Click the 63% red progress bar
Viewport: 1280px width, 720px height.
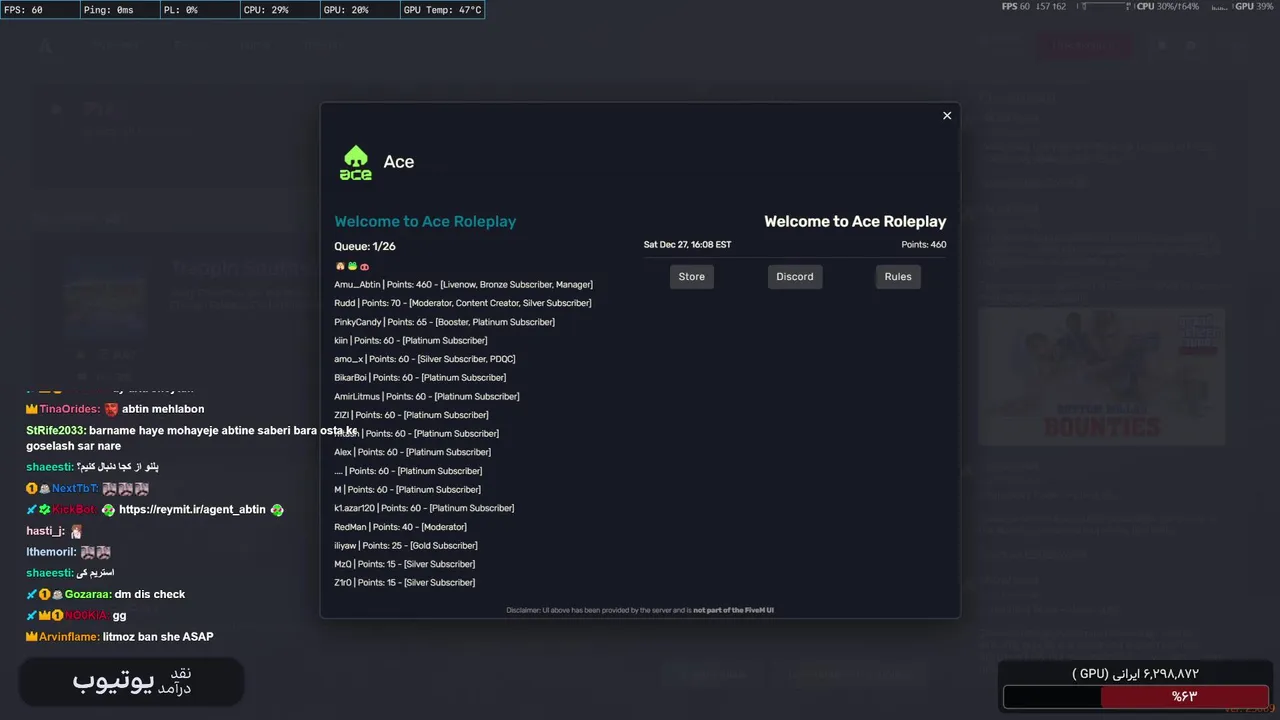(1185, 697)
